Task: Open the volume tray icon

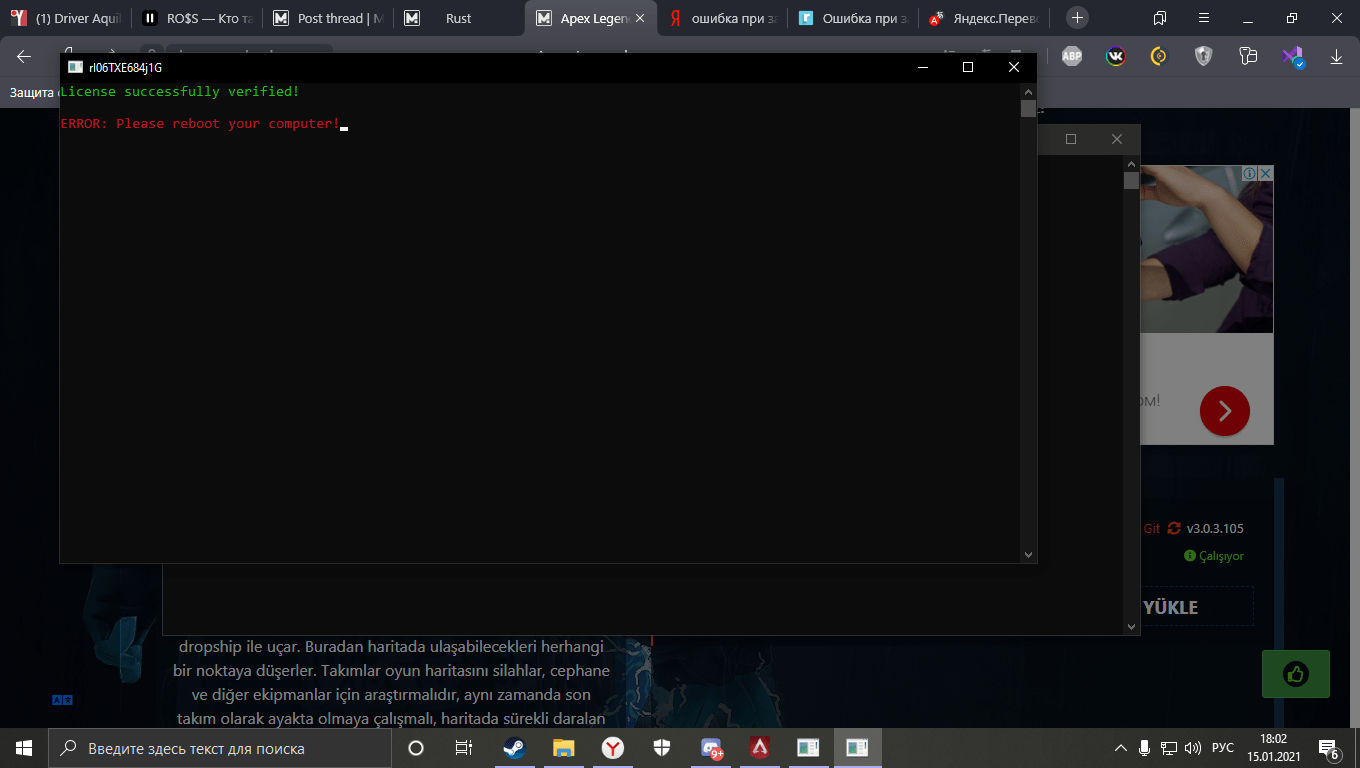Action: (1192, 748)
